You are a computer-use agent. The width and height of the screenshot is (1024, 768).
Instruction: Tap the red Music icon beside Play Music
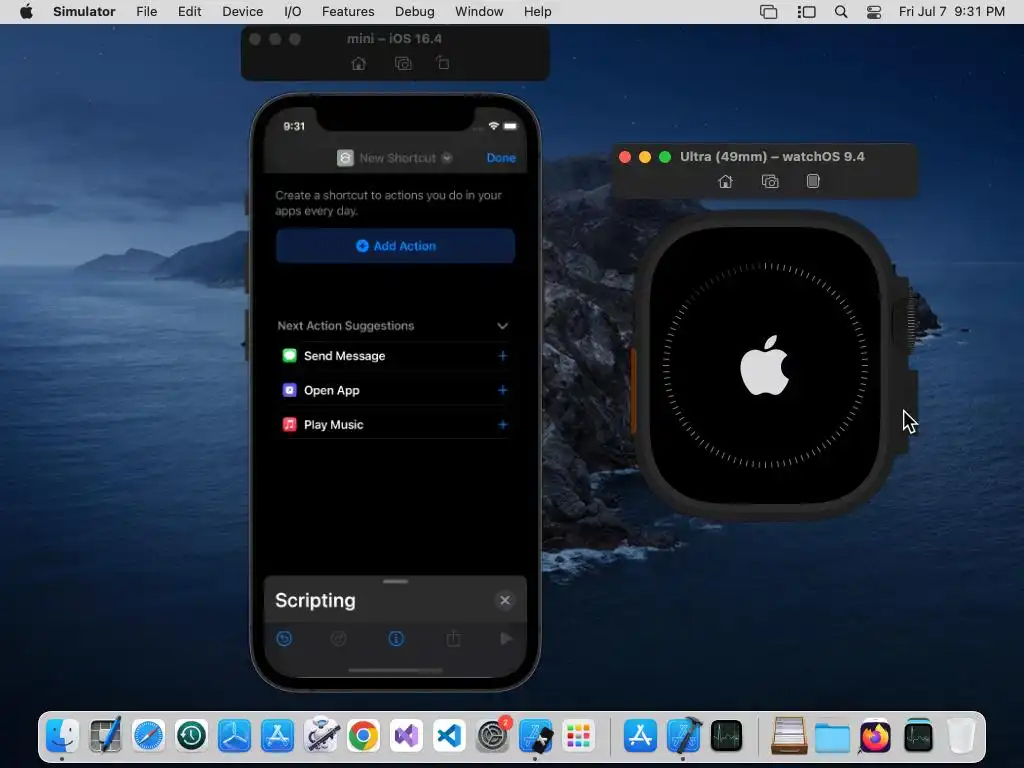coord(289,424)
